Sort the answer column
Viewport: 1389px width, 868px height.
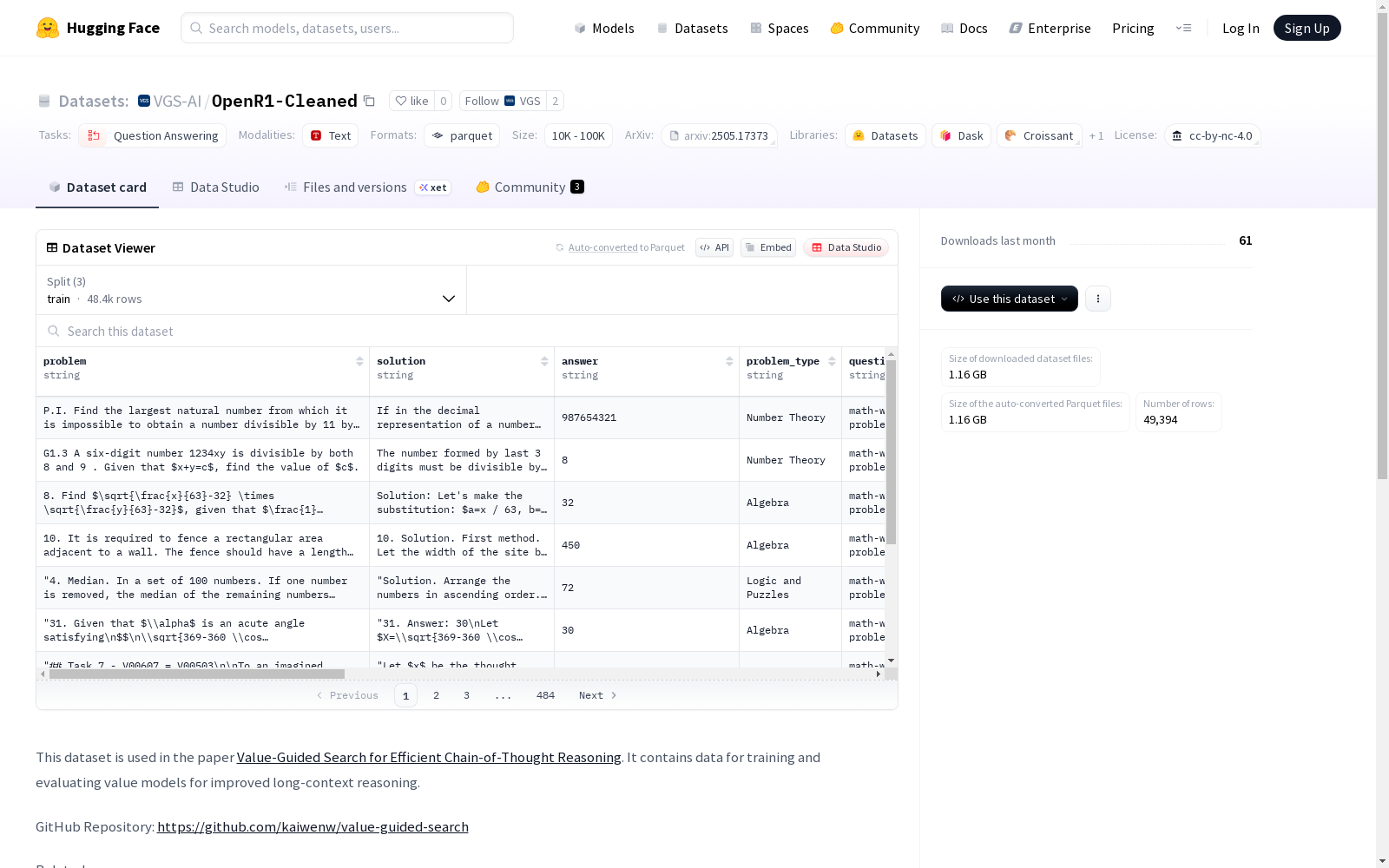(729, 361)
